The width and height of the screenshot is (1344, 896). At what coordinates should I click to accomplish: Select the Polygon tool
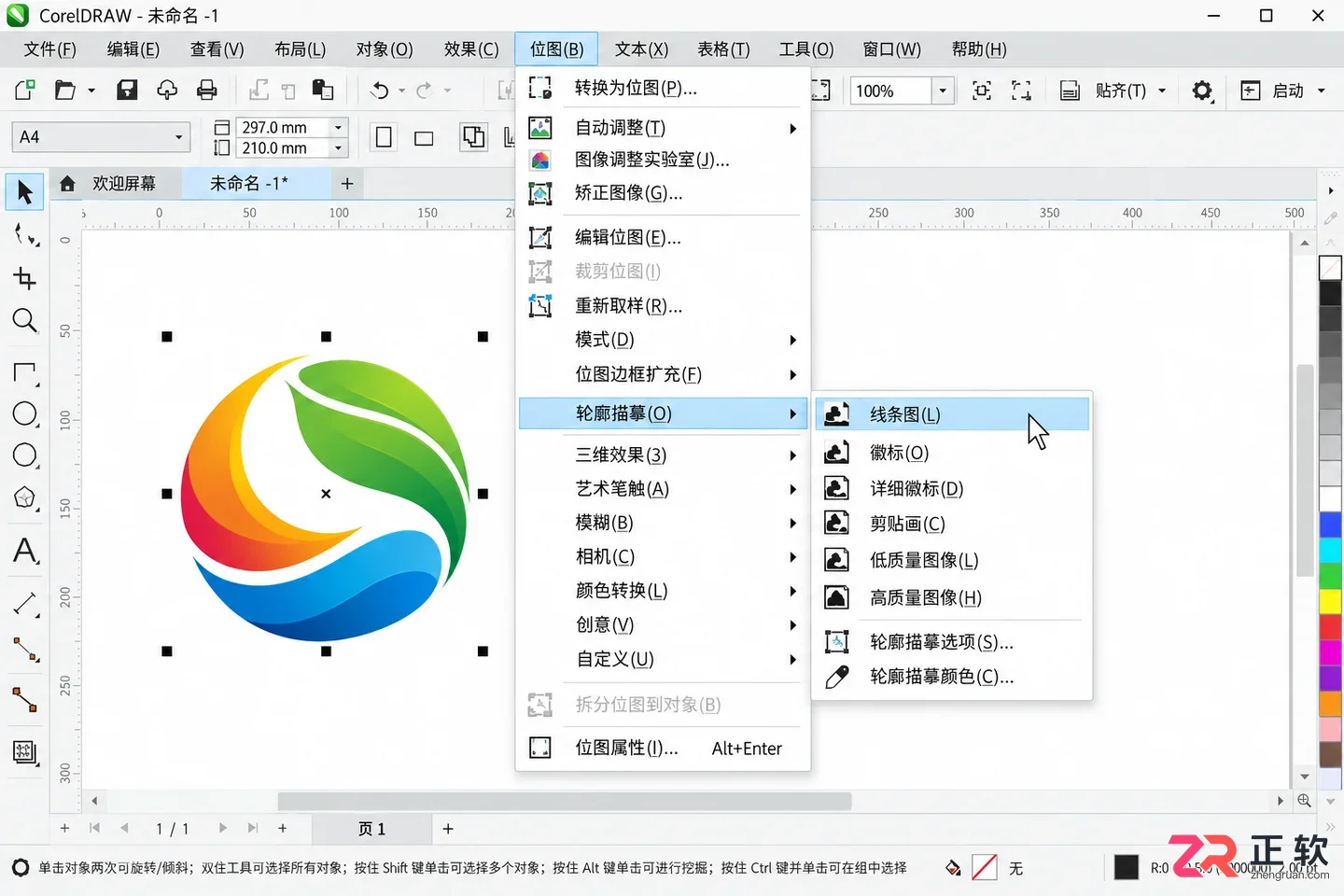(x=25, y=497)
